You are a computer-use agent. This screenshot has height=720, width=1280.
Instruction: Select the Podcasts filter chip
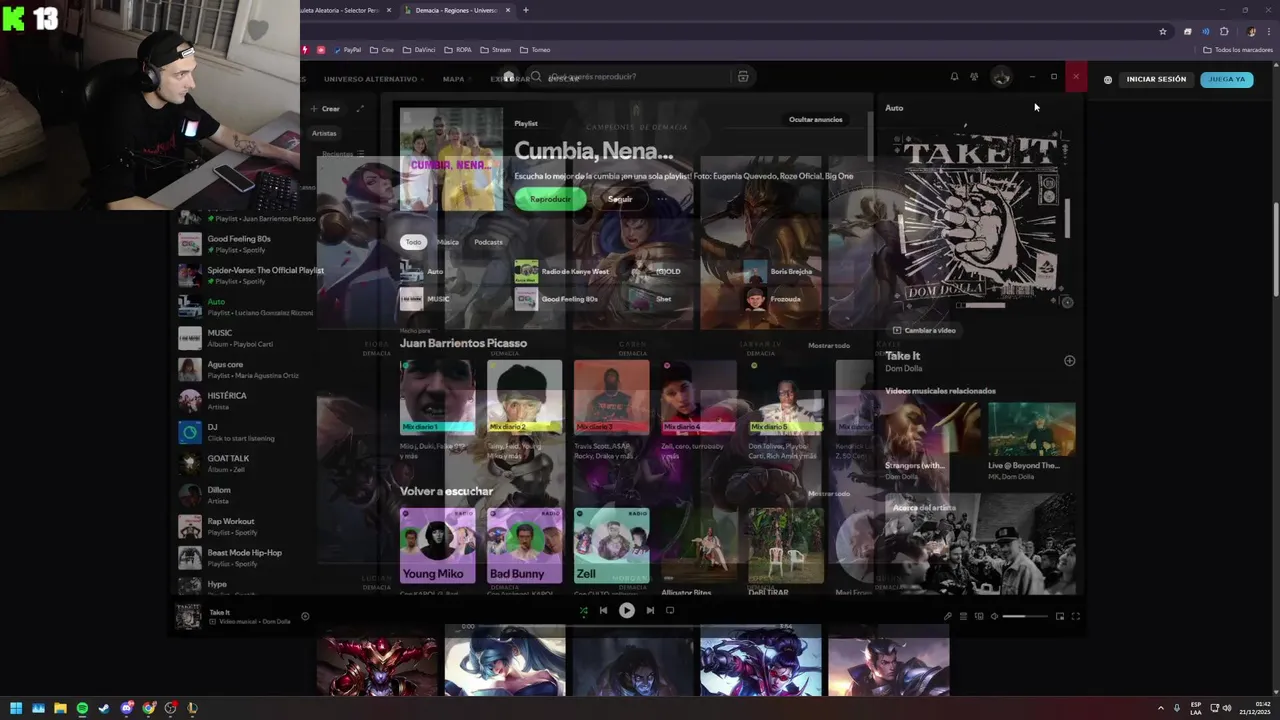488,242
